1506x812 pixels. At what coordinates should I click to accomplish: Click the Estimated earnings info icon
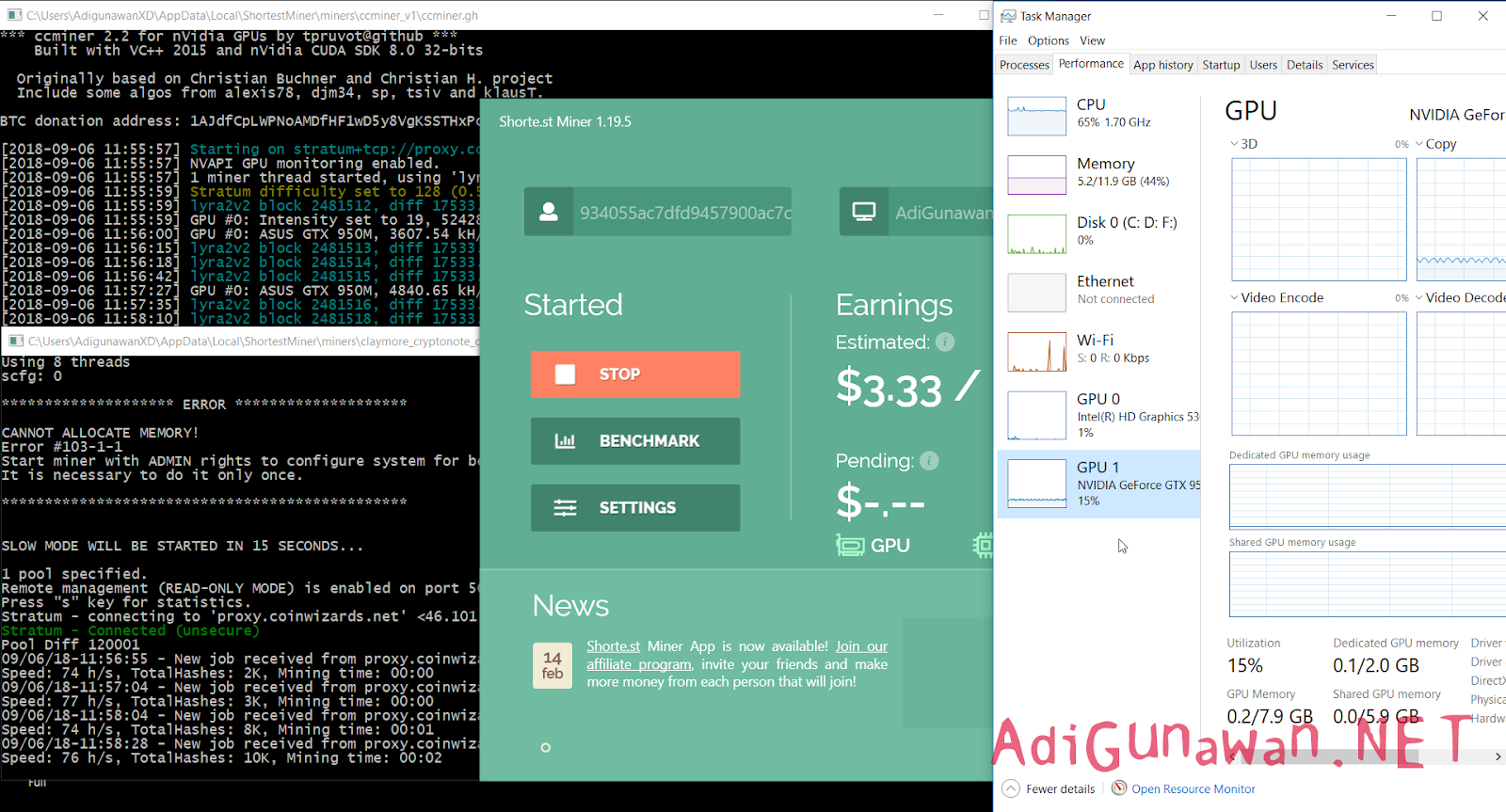click(x=945, y=342)
